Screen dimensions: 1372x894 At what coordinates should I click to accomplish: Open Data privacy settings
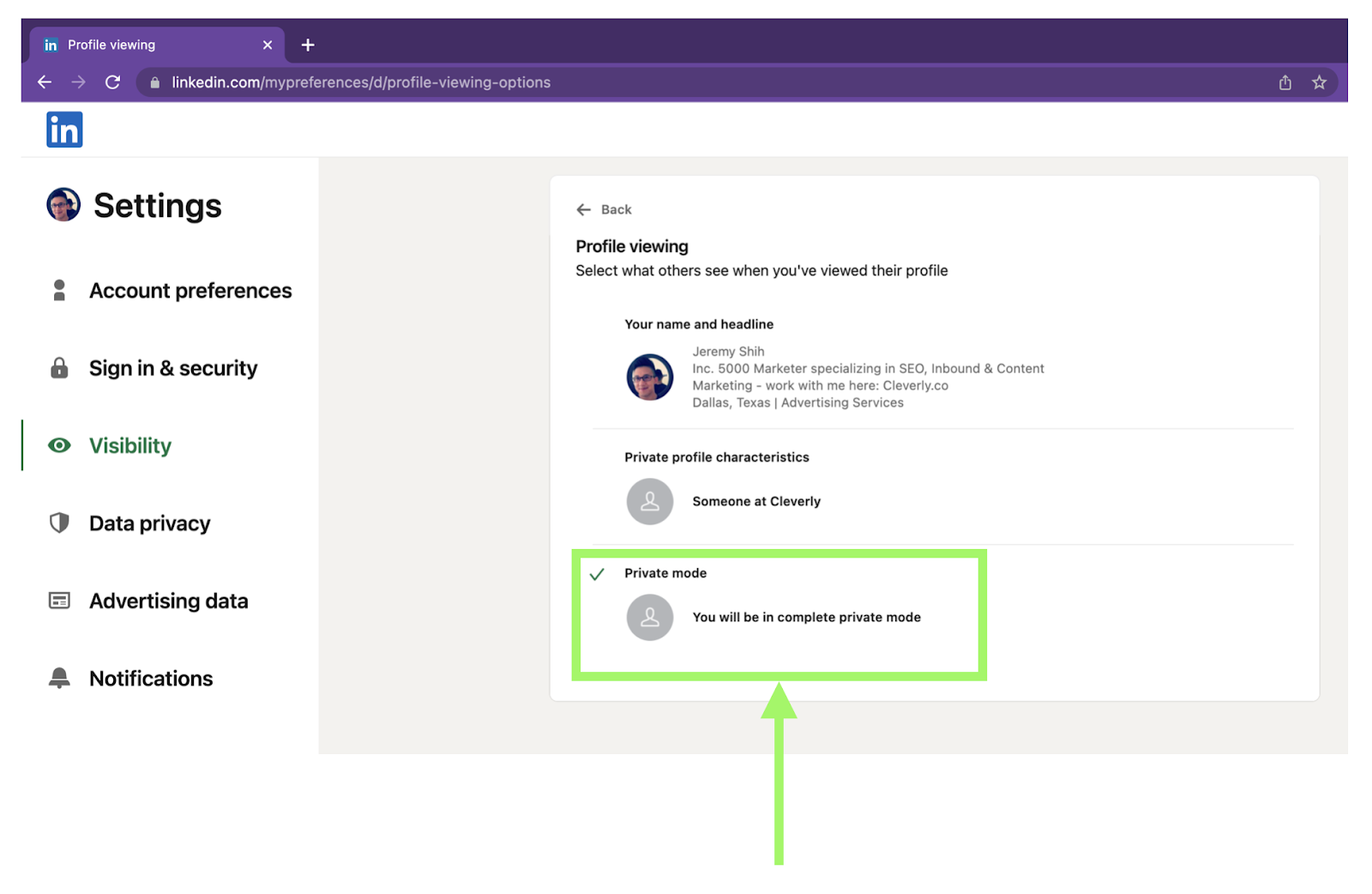pyautogui.click(x=150, y=523)
